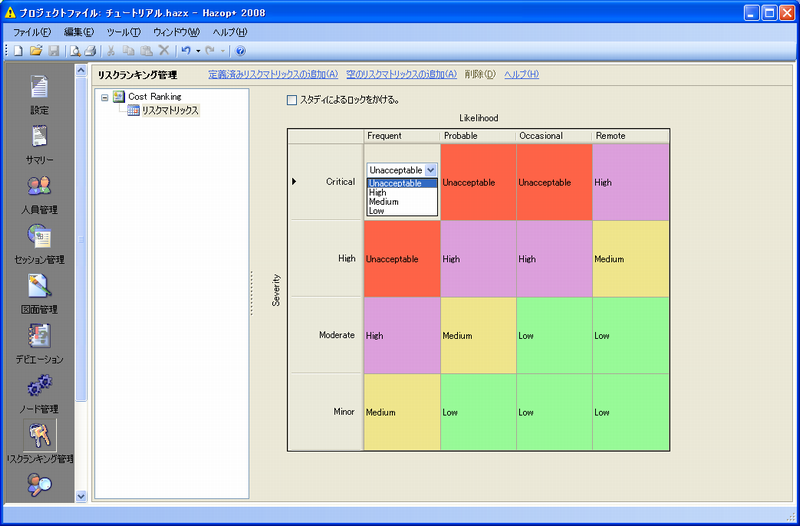Image resolution: width=800 pixels, height=526 pixels.
Task: Click the Critical / Probable Unacceptable cell
Action: (478, 182)
